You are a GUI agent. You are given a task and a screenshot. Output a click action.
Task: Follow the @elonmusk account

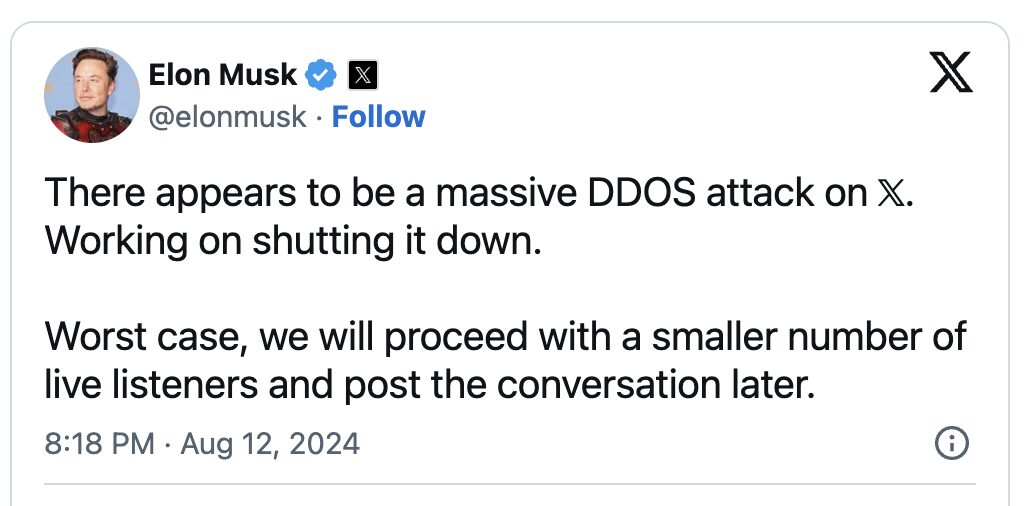click(x=379, y=117)
